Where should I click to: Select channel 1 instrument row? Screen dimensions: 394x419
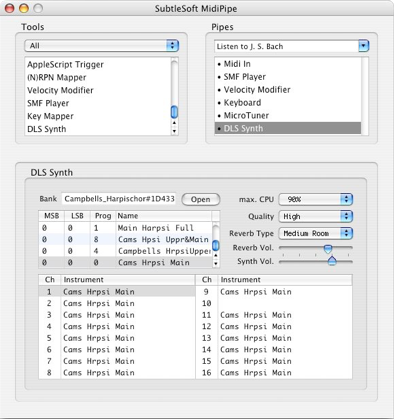click(117, 292)
